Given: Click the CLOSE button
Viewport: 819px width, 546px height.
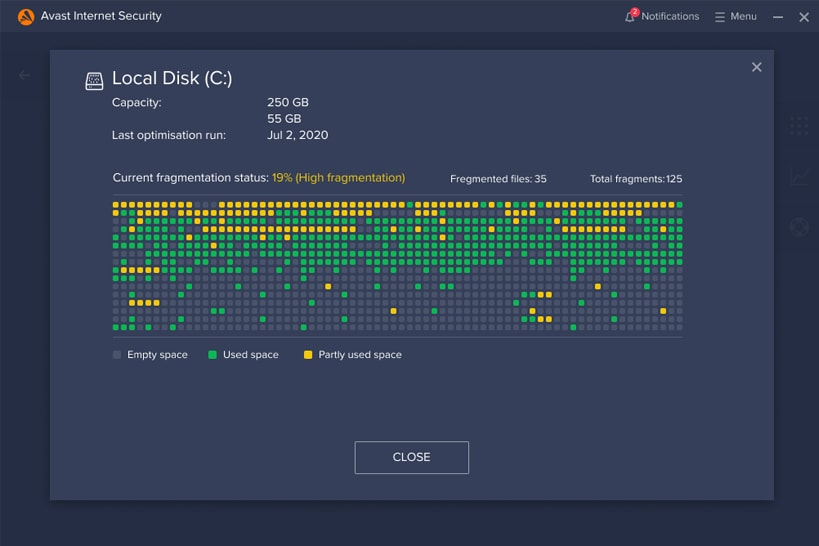Looking at the screenshot, I should point(412,457).
